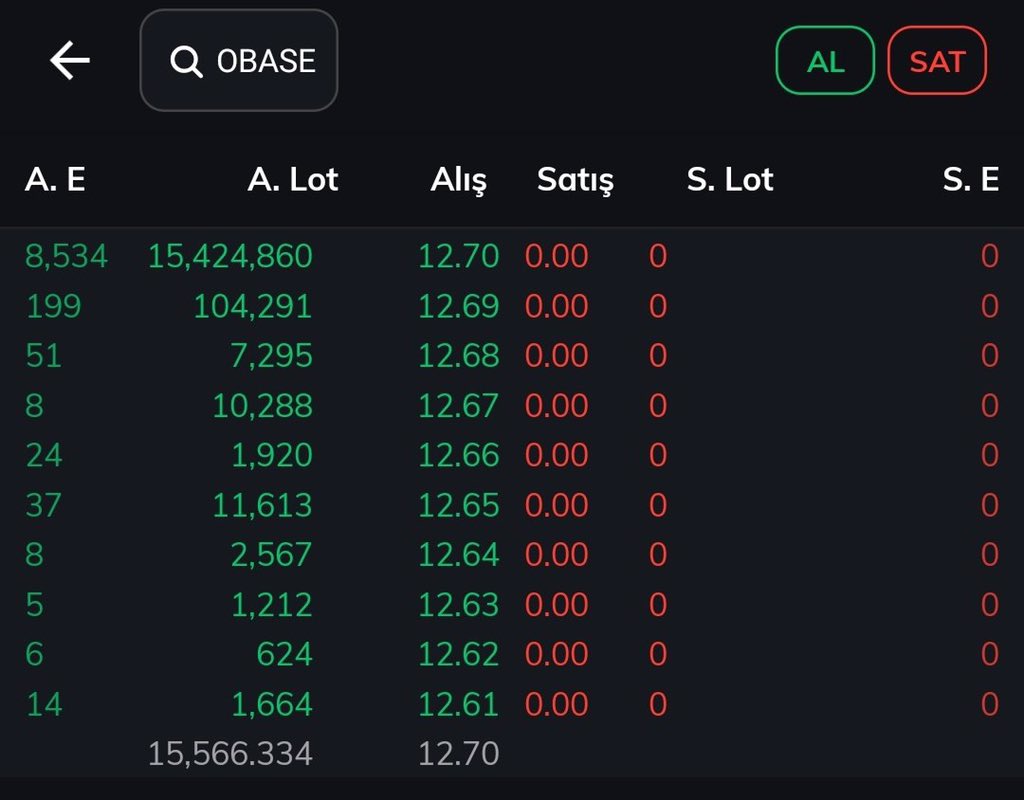Select the Alış column header

458,180
